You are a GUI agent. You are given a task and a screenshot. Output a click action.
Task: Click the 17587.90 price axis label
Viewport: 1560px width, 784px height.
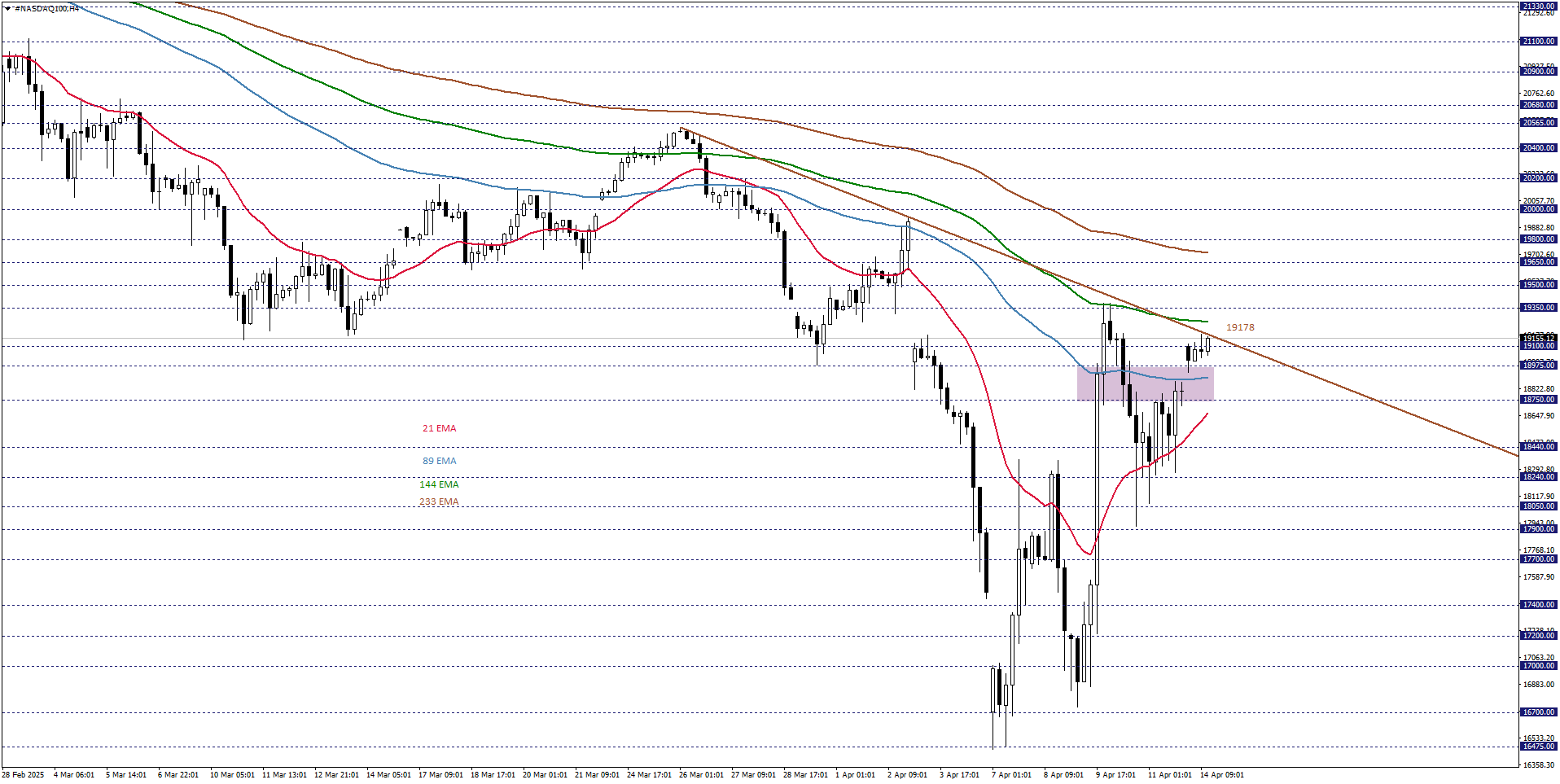(1539, 577)
